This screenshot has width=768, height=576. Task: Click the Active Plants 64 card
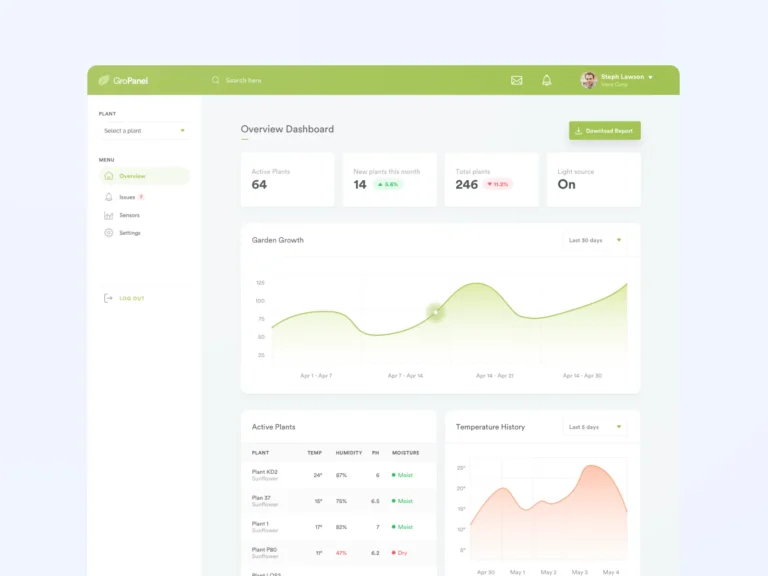point(288,179)
